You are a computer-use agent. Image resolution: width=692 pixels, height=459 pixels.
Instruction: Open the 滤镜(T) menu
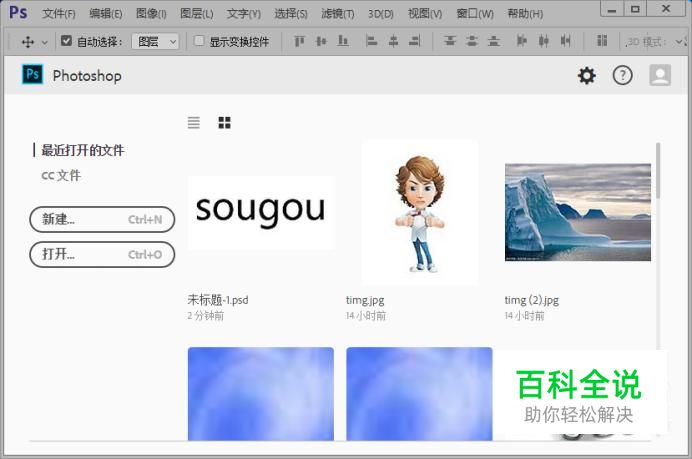[x=338, y=14]
